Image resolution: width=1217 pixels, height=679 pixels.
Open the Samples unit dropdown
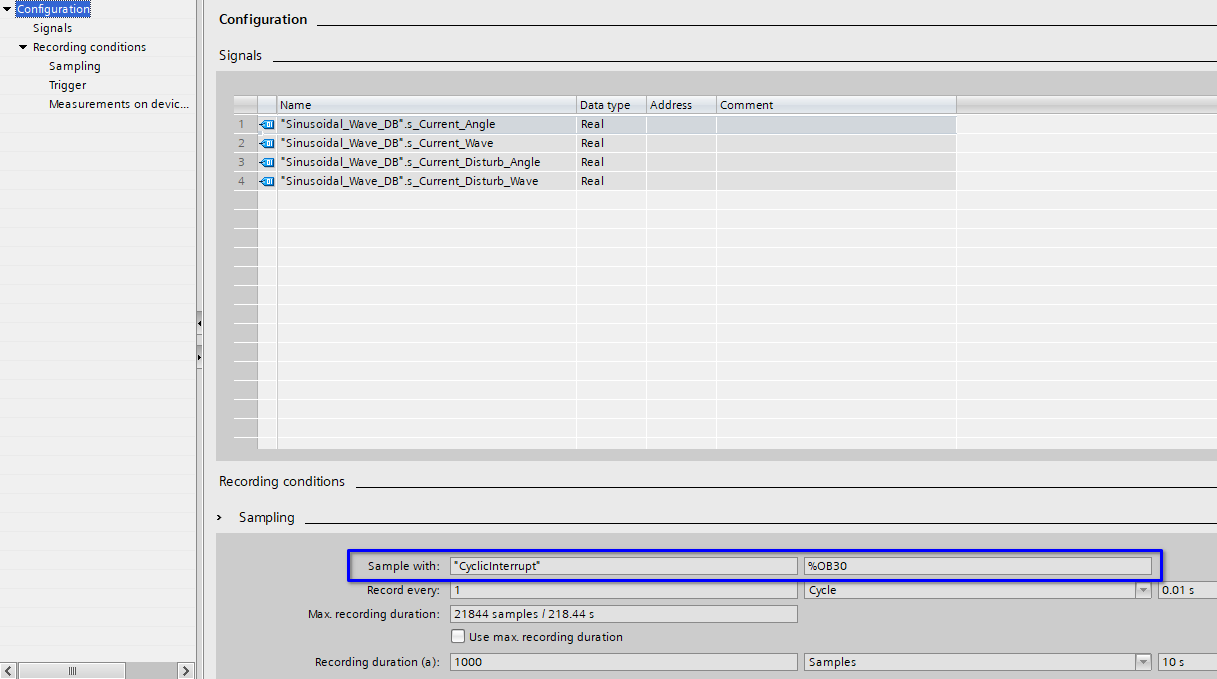(x=1143, y=662)
